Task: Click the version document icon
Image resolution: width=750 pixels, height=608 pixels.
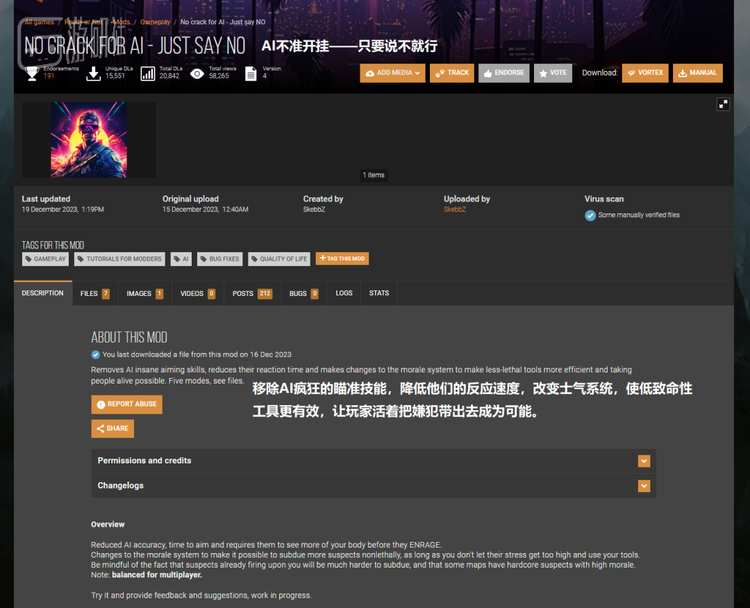Action: (251, 74)
